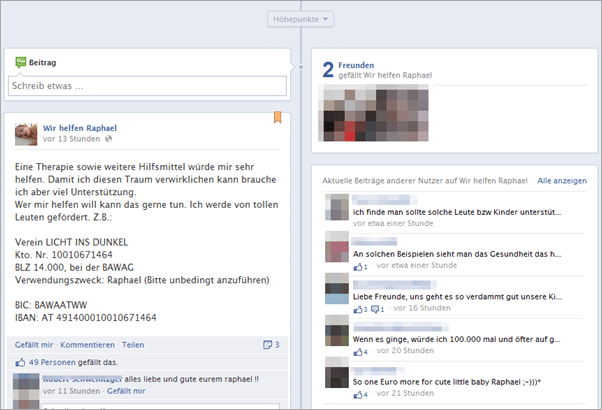Click 'Verein LICHT INS DUNKEL' text
Image resolution: width=602 pixels, height=410 pixels.
pyautogui.click(x=71, y=242)
